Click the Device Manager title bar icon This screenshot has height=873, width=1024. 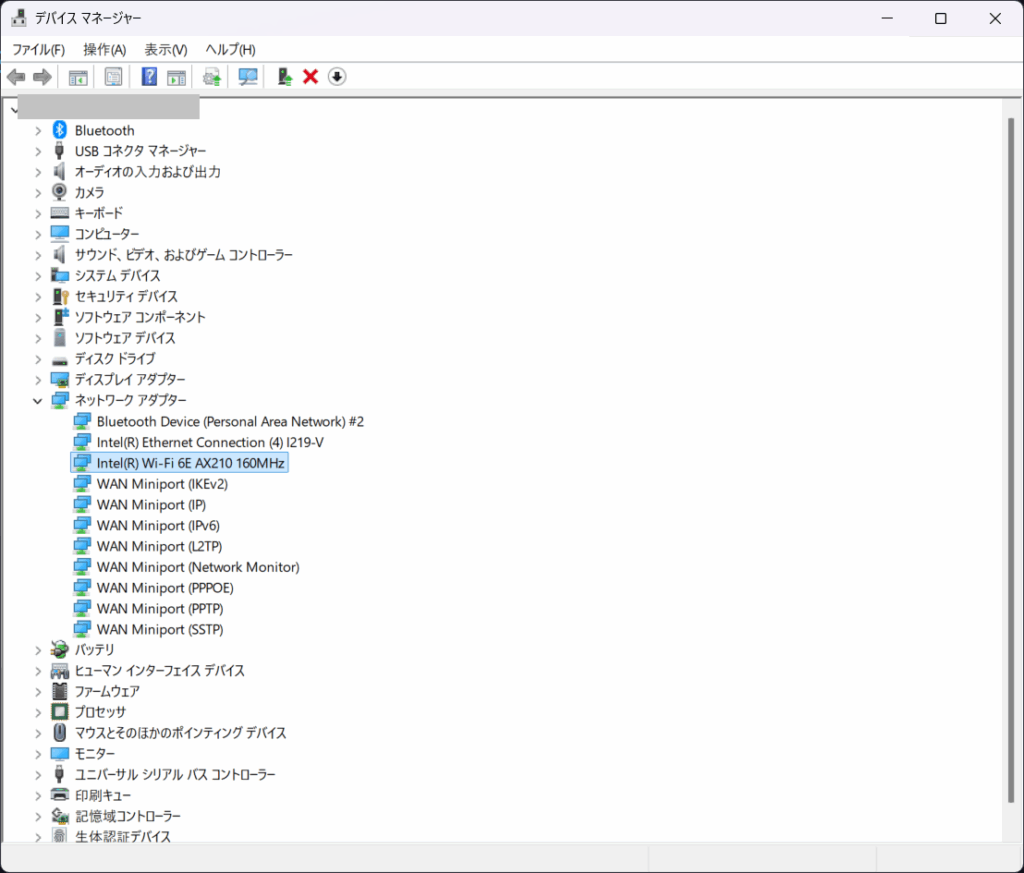click(18, 18)
